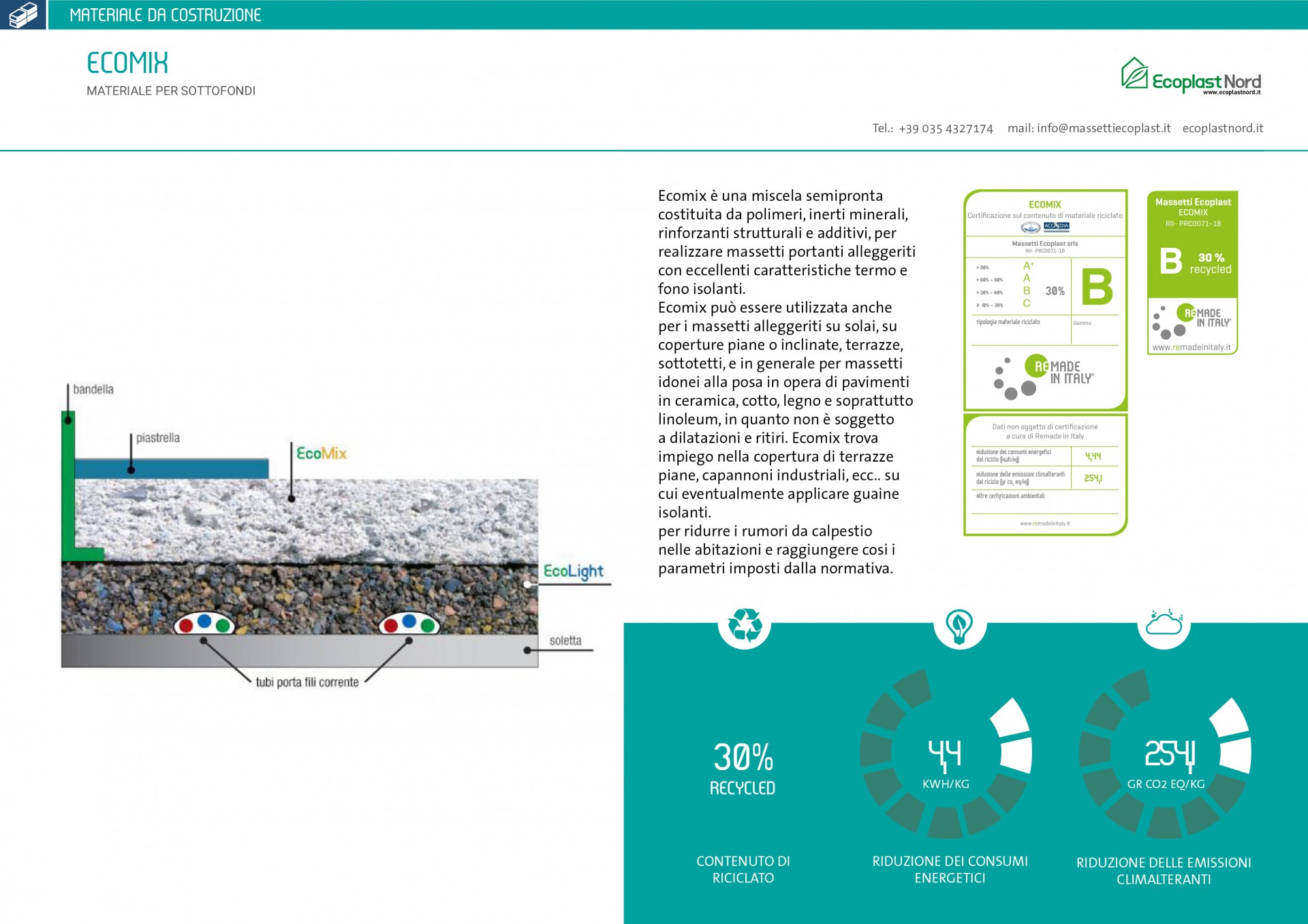Image resolution: width=1308 pixels, height=924 pixels.
Task: Click the telephone number +39 035 4327174
Action: point(946,129)
